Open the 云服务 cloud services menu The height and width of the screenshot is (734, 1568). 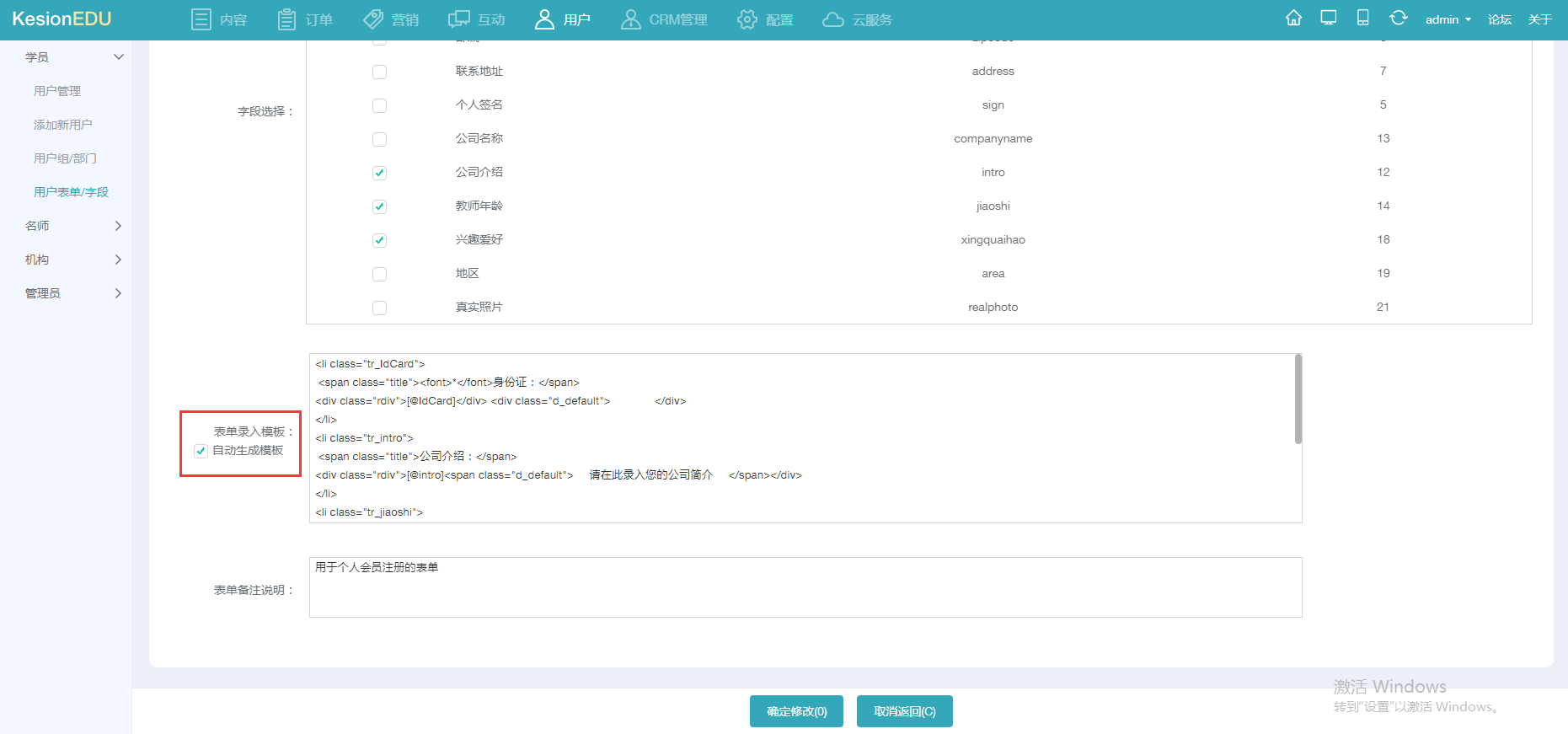click(x=857, y=19)
